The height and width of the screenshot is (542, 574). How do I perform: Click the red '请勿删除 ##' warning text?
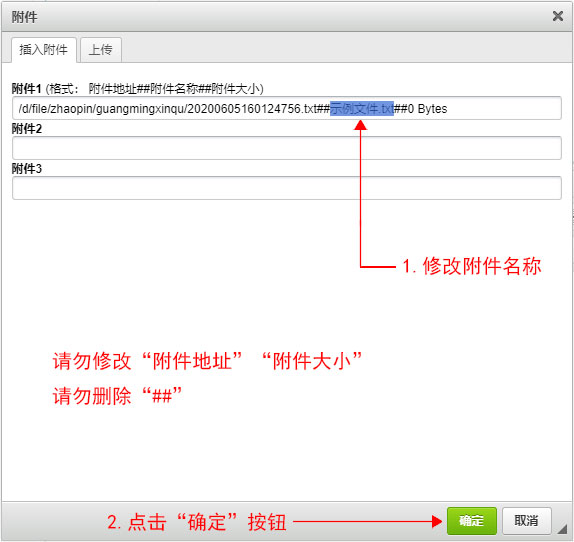click(117, 396)
